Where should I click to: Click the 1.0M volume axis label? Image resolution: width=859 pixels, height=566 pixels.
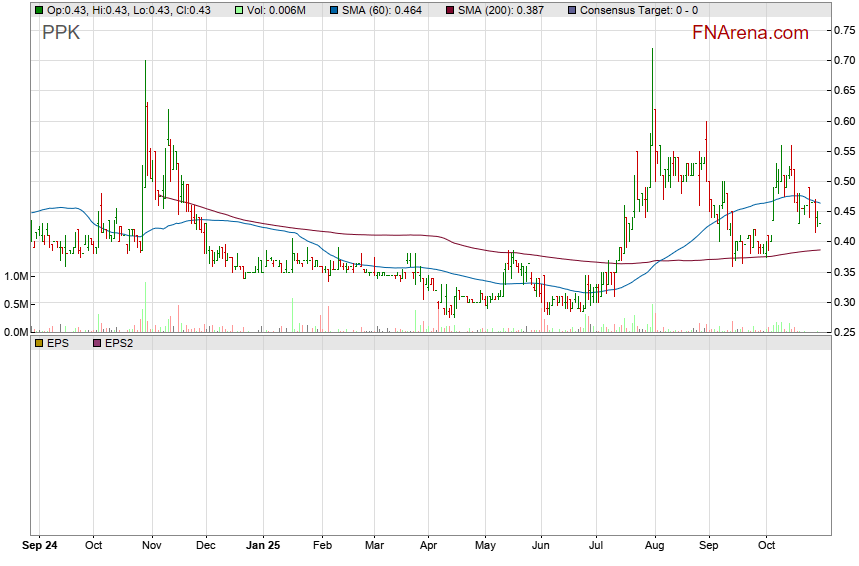pyautogui.click(x=16, y=276)
